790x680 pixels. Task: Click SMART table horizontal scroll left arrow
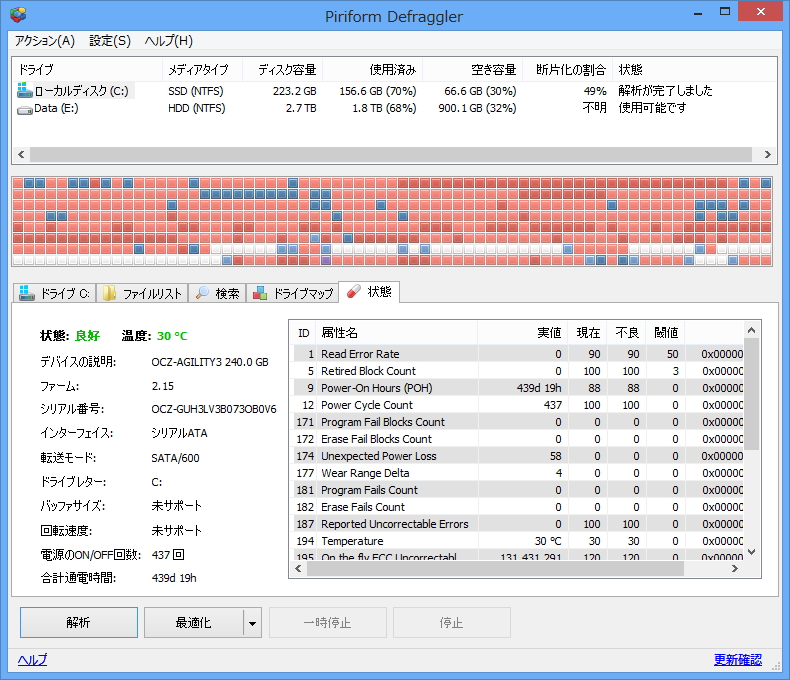tap(298, 569)
